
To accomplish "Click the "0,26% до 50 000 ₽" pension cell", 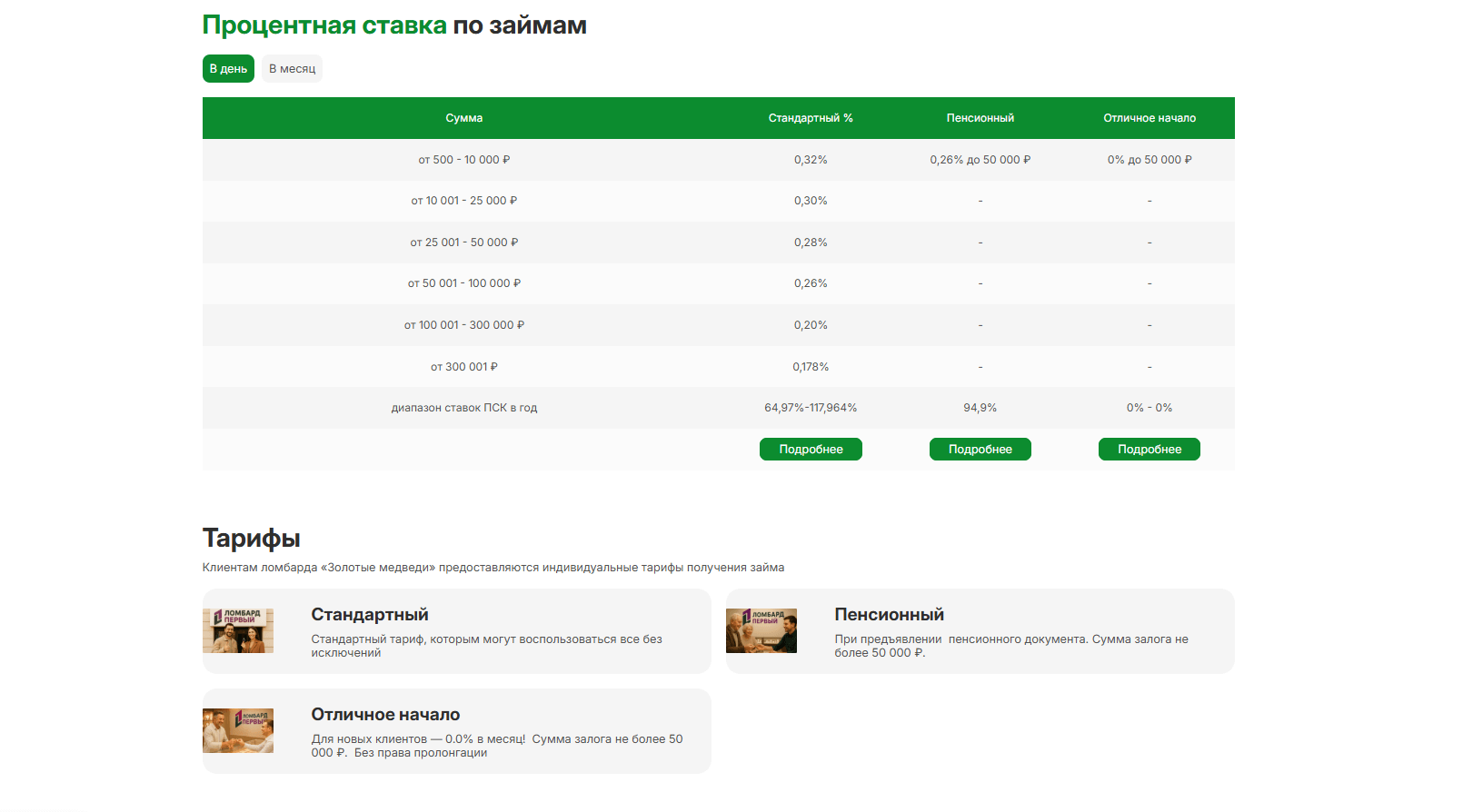I will coord(980,160).
